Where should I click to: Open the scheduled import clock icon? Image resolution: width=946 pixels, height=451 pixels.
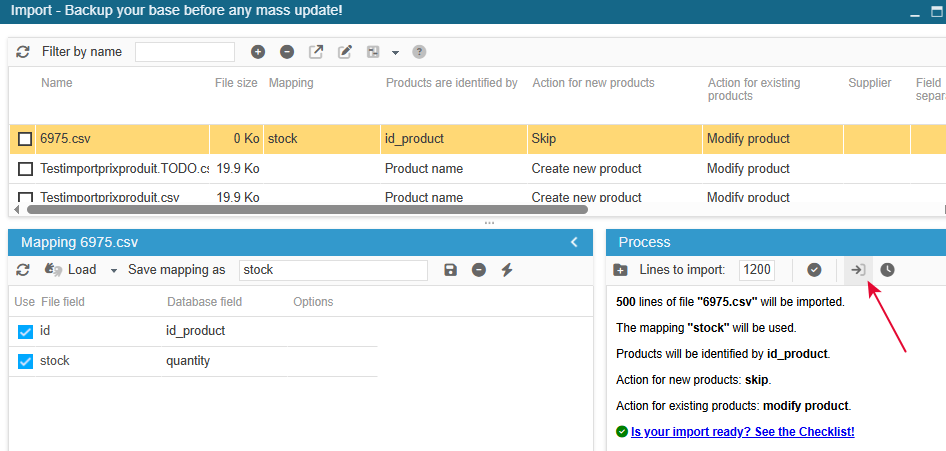click(887, 270)
